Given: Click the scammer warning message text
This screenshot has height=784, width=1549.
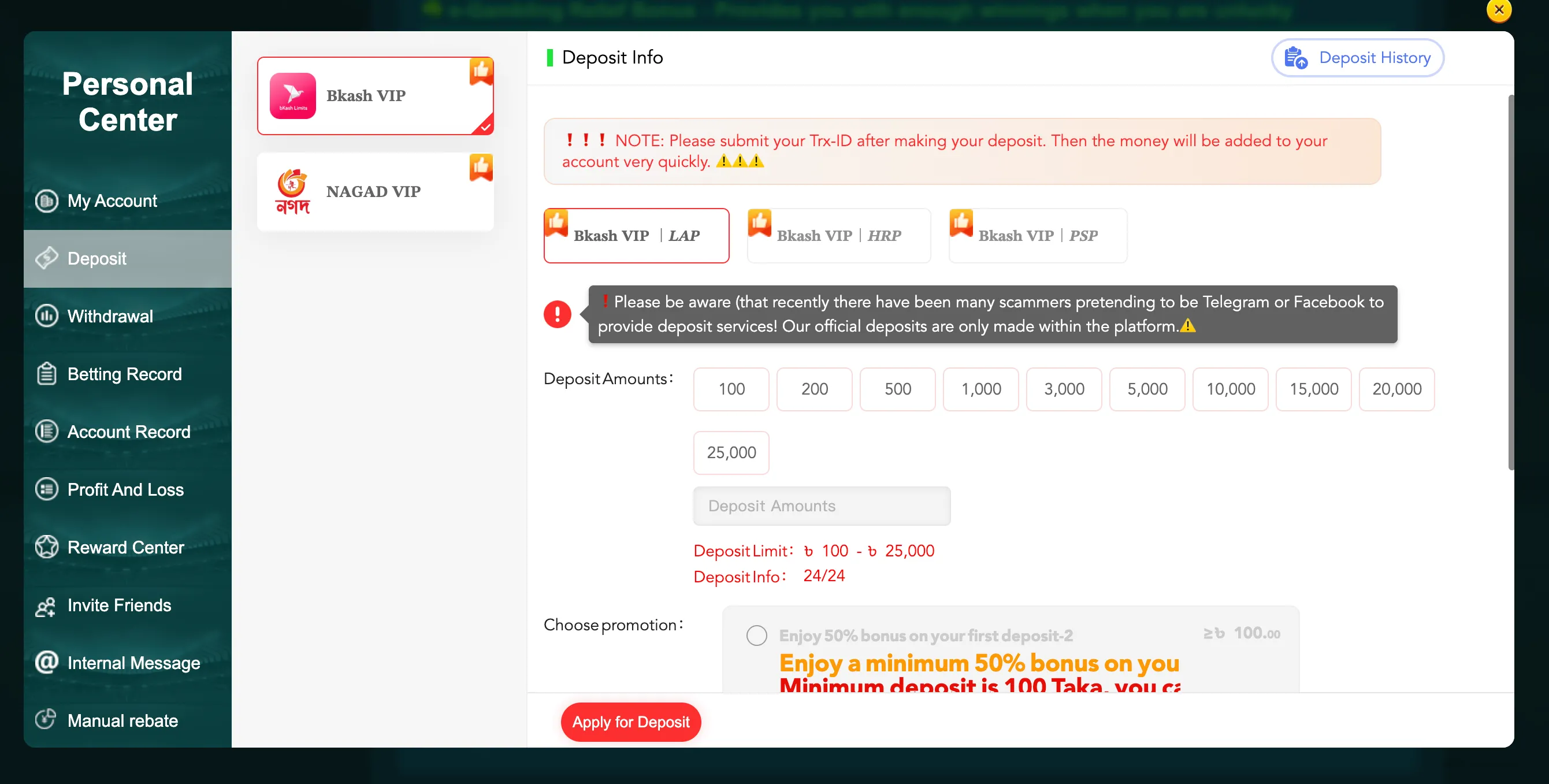Looking at the screenshot, I should [x=991, y=314].
